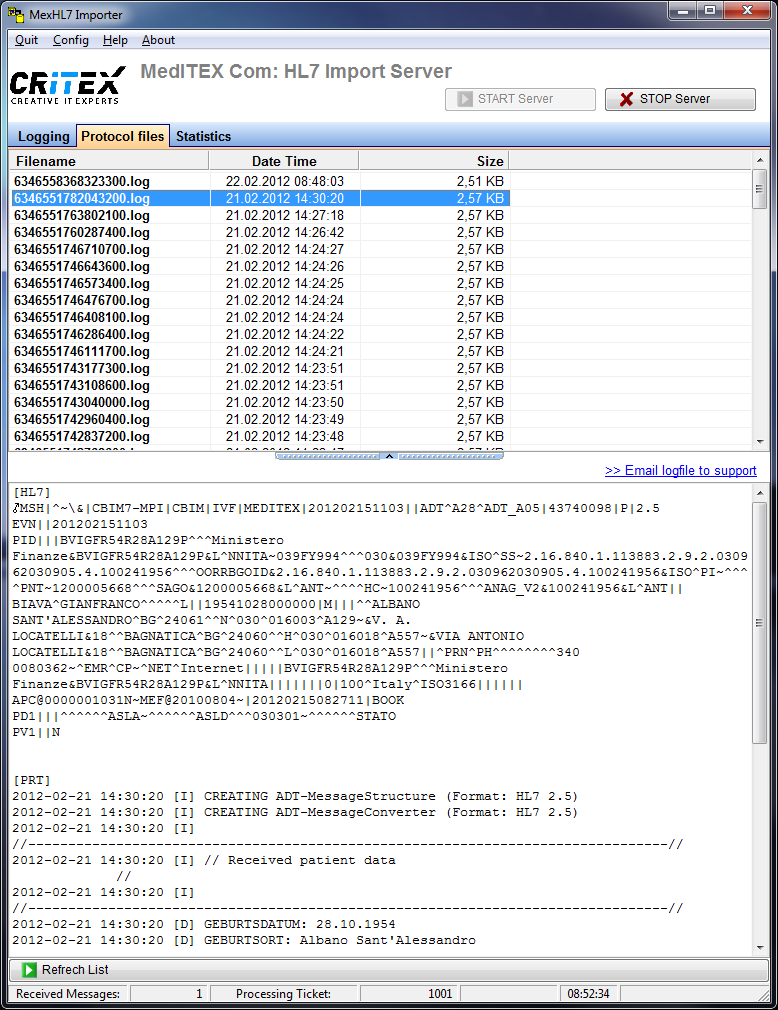
Task: Click the START Server button
Action: pyautogui.click(x=520, y=99)
